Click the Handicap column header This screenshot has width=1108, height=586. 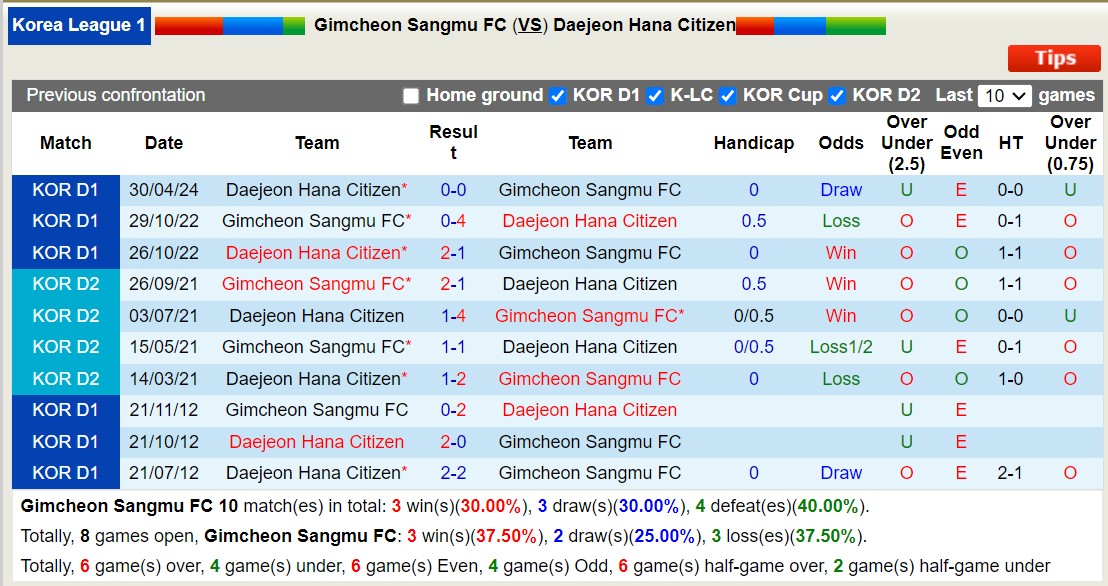754,143
